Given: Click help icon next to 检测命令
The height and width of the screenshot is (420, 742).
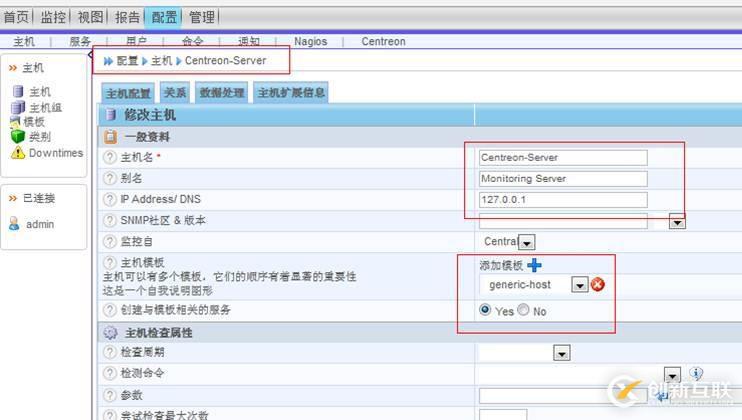Looking at the screenshot, I should point(110,373).
